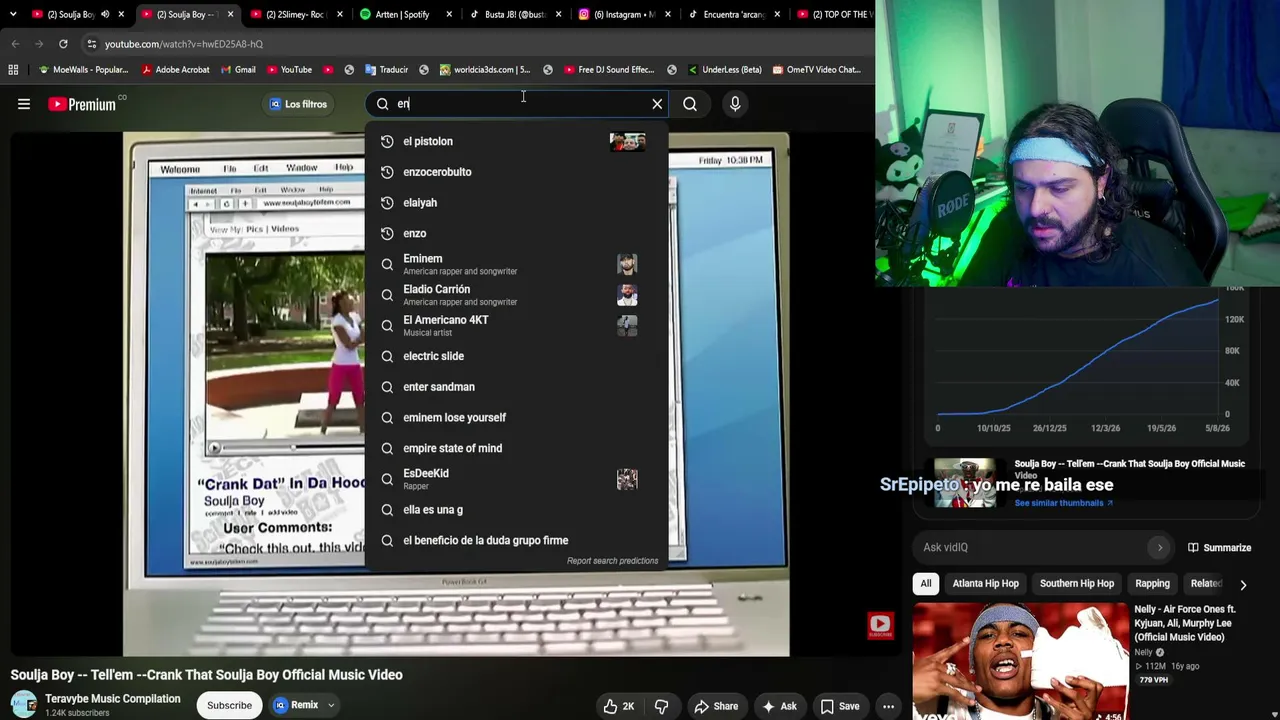
Task: Expand the Remix dropdown arrow
Action: click(x=331, y=705)
